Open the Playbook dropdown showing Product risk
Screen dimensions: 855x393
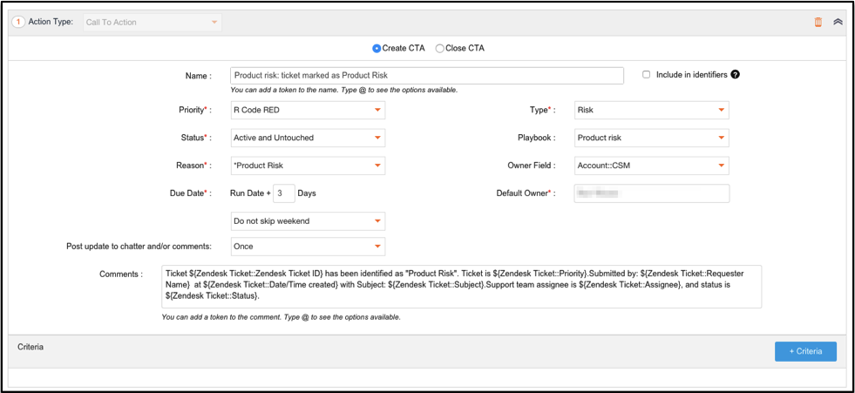point(652,138)
